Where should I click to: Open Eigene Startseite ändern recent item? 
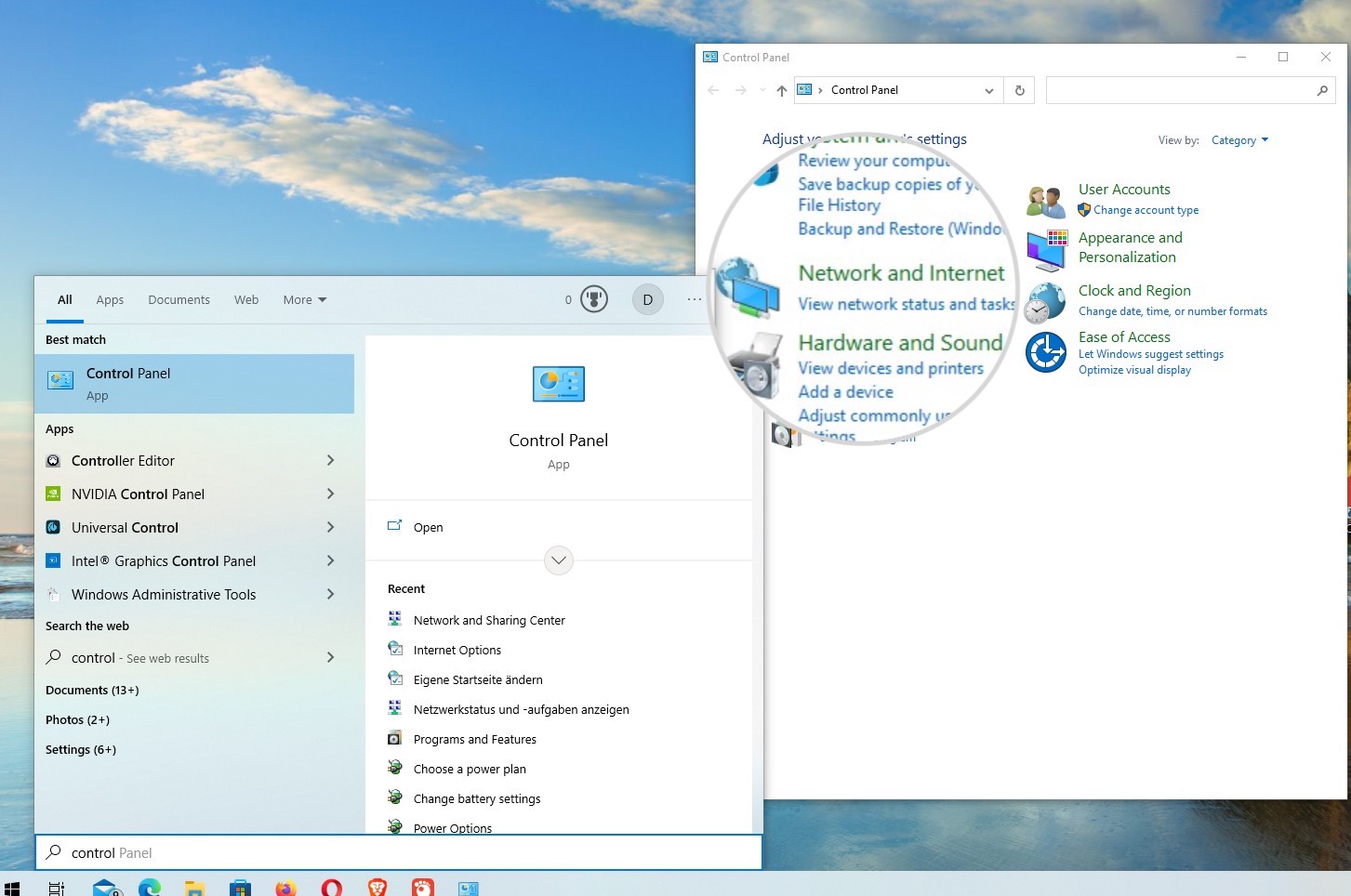478,679
